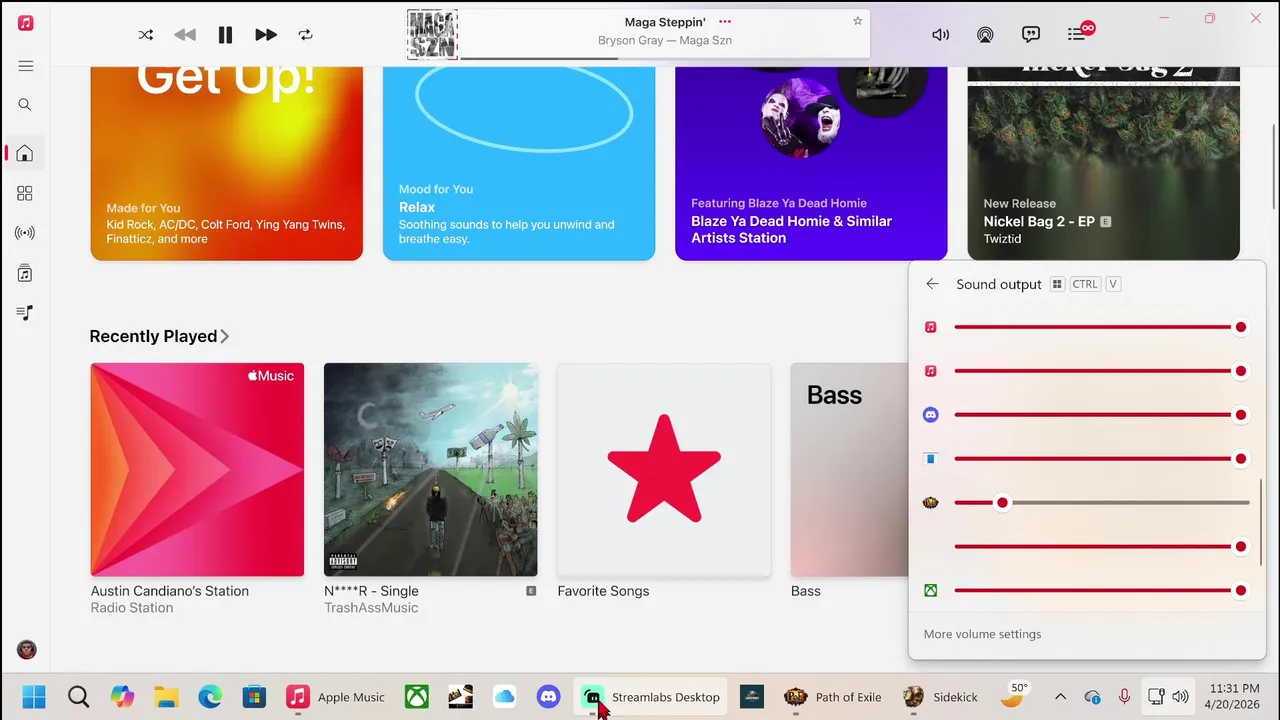This screenshot has width=1280, height=720.
Task: Open the Favorite Songs playlist tile
Action: pos(664,470)
